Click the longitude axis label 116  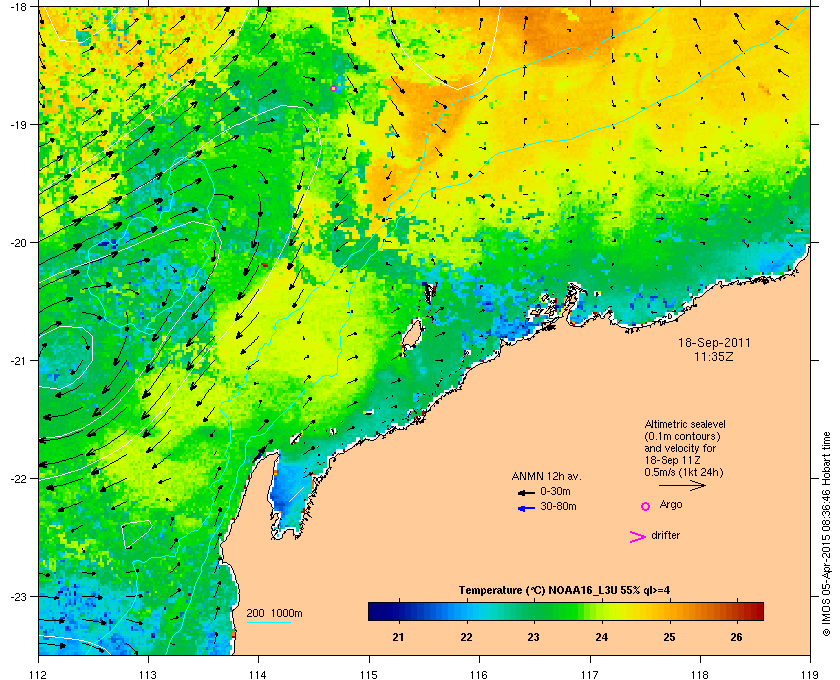click(479, 674)
